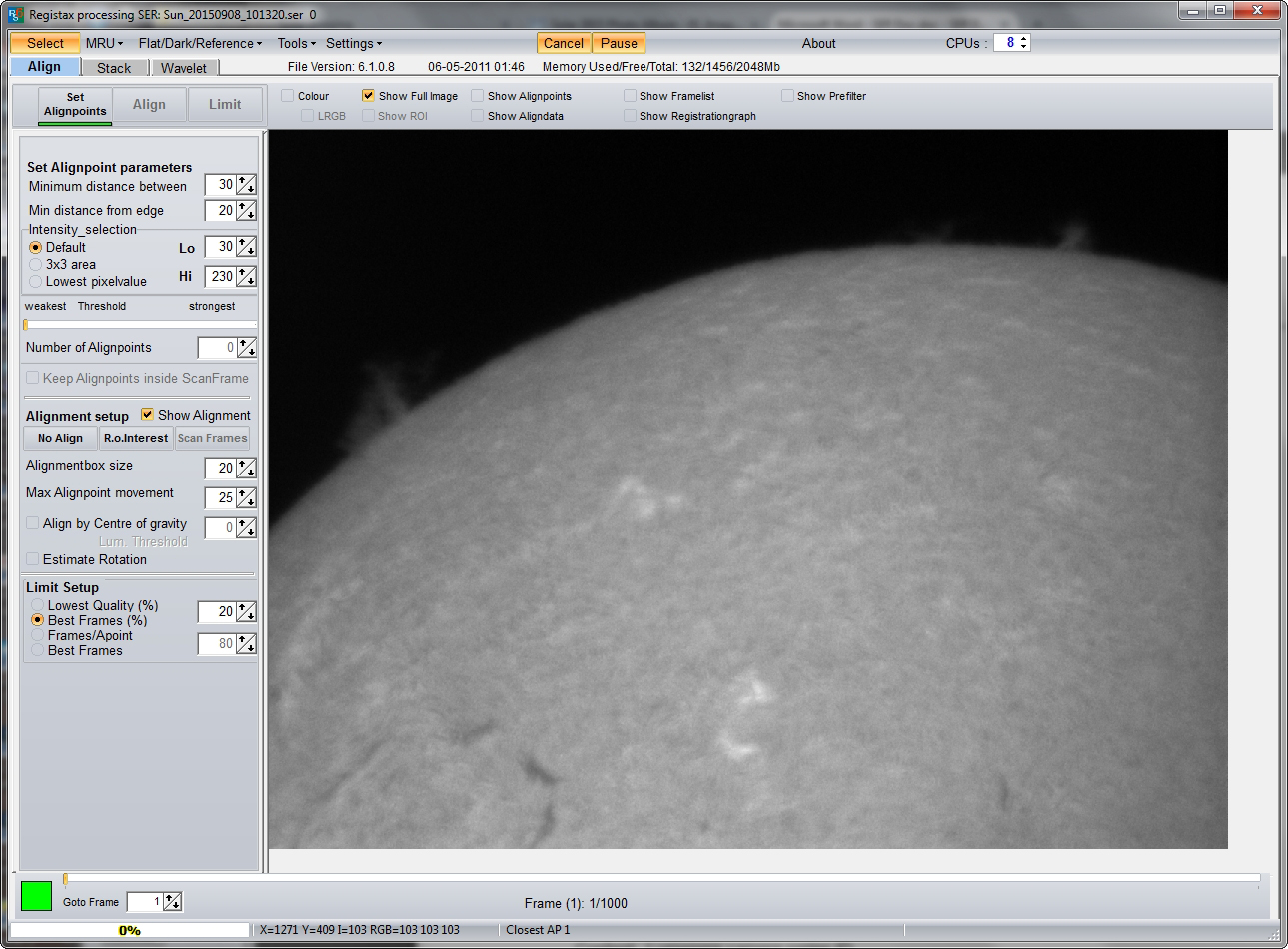Image resolution: width=1288 pixels, height=949 pixels.
Task: Switch to the Align tab
Action: click(44, 67)
